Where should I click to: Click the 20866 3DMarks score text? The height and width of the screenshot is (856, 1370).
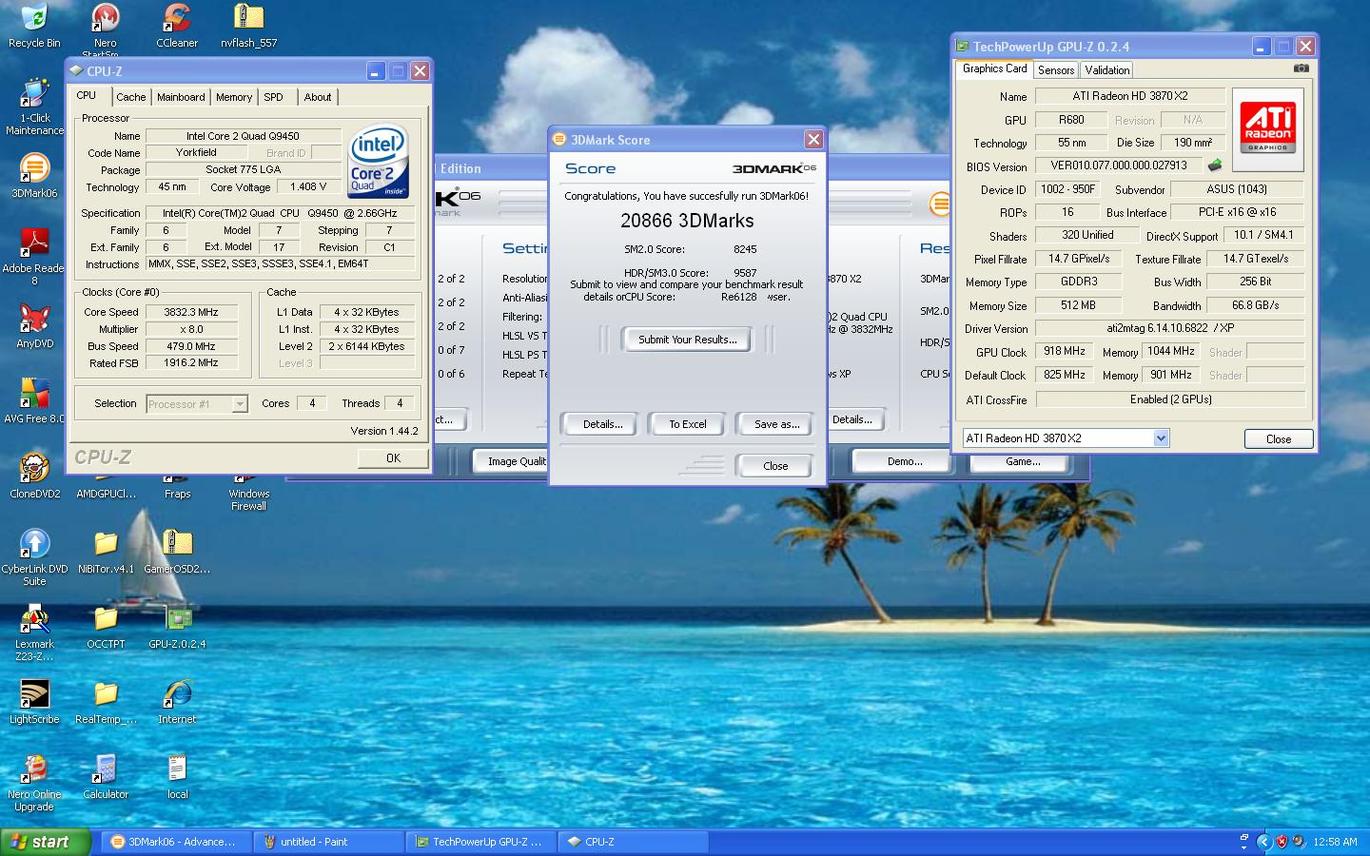pyautogui.click(x=687, y=221)
